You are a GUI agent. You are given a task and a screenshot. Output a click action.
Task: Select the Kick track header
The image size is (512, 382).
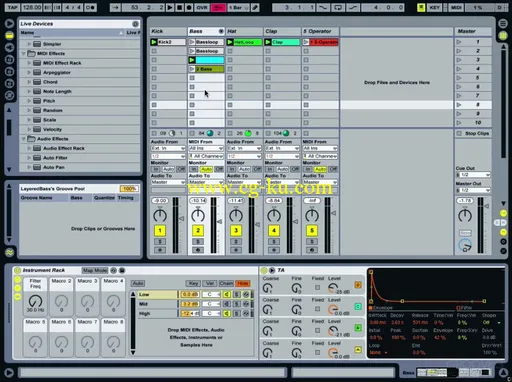168,31
